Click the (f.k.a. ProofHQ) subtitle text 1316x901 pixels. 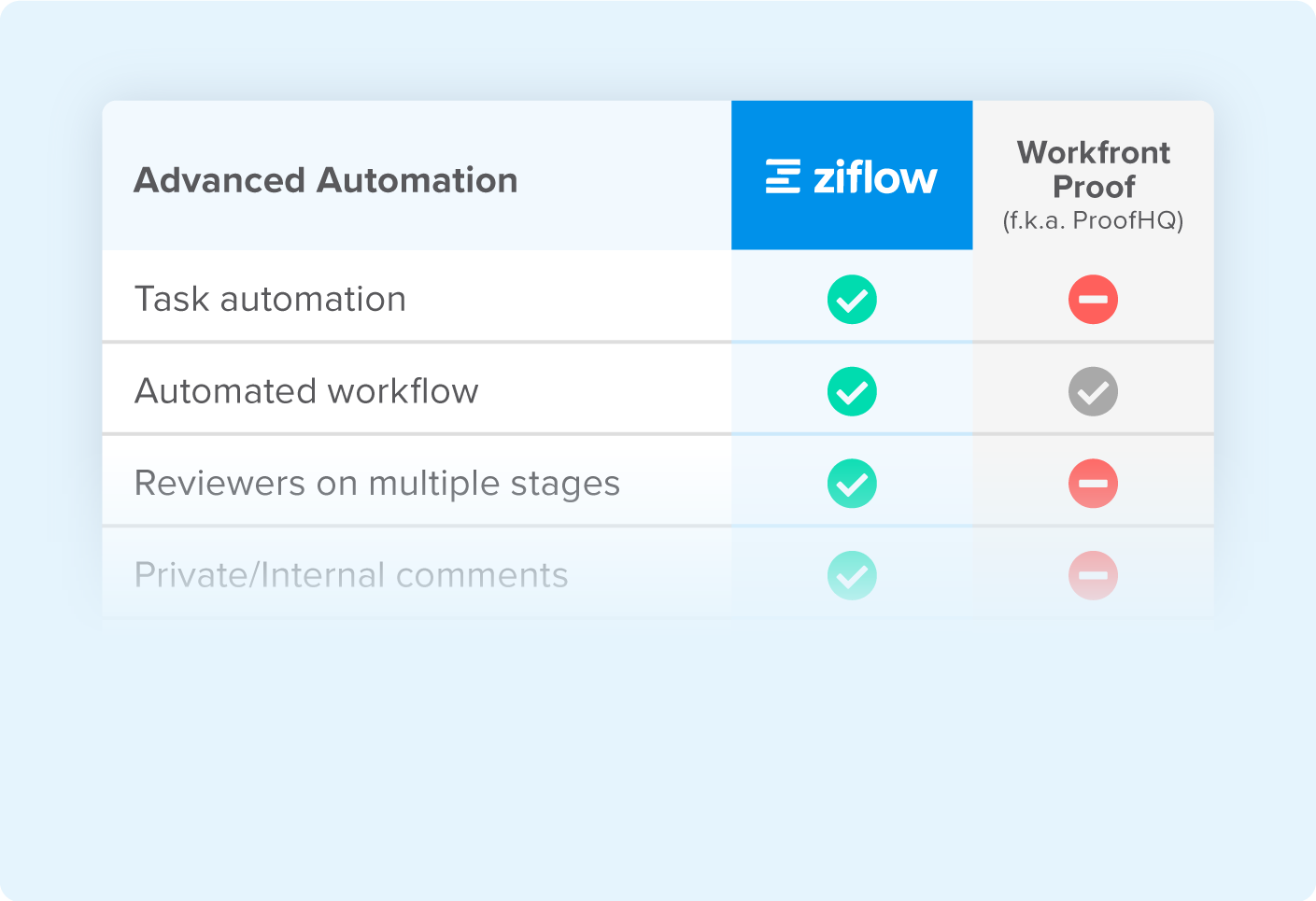tap(1093, 220)
